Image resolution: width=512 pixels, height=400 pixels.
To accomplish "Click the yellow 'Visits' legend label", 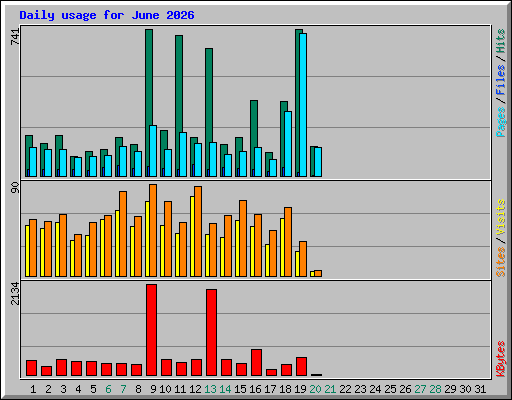I will [x=501, y=218].
